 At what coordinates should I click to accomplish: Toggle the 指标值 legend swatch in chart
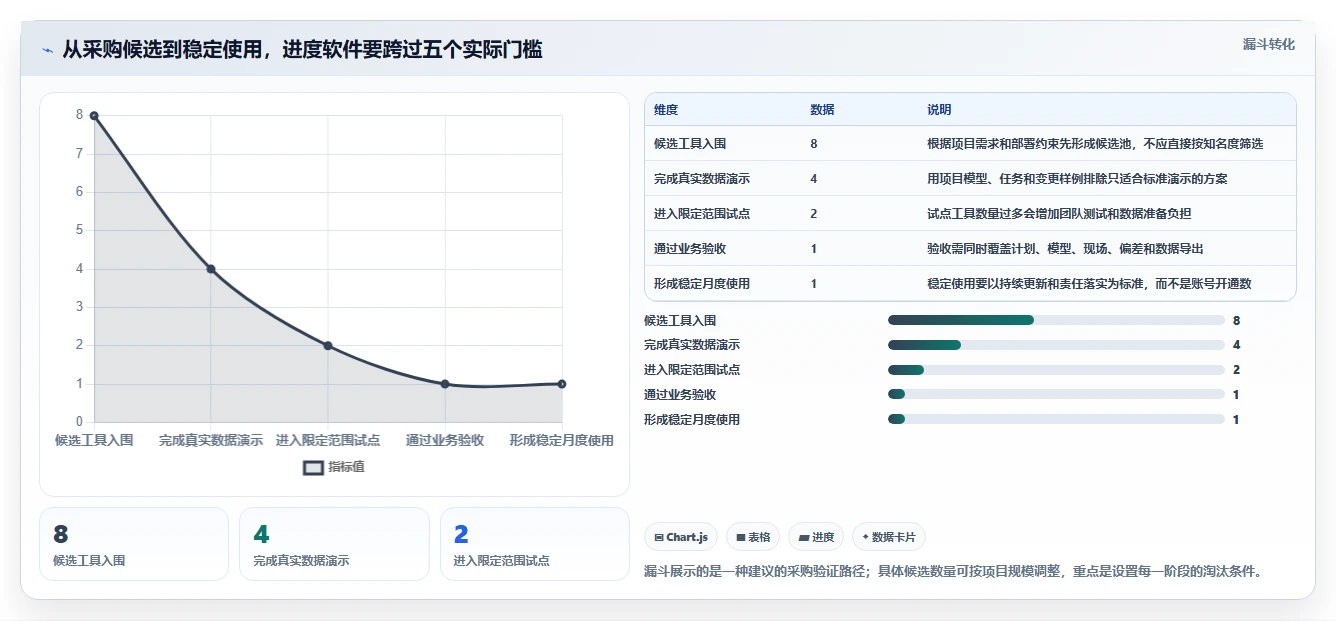(x=313, y=467)
